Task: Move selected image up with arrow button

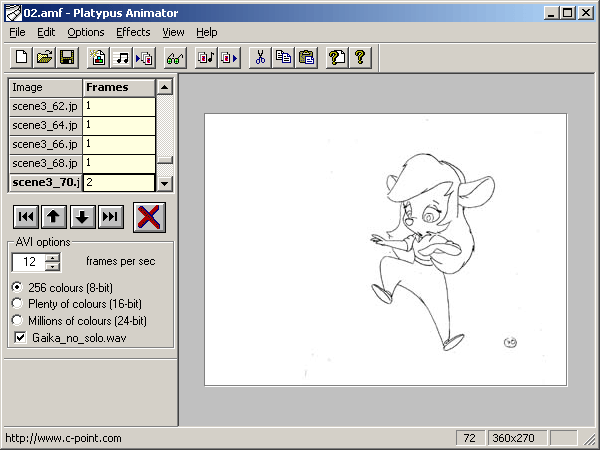Action: click(54, 217)
